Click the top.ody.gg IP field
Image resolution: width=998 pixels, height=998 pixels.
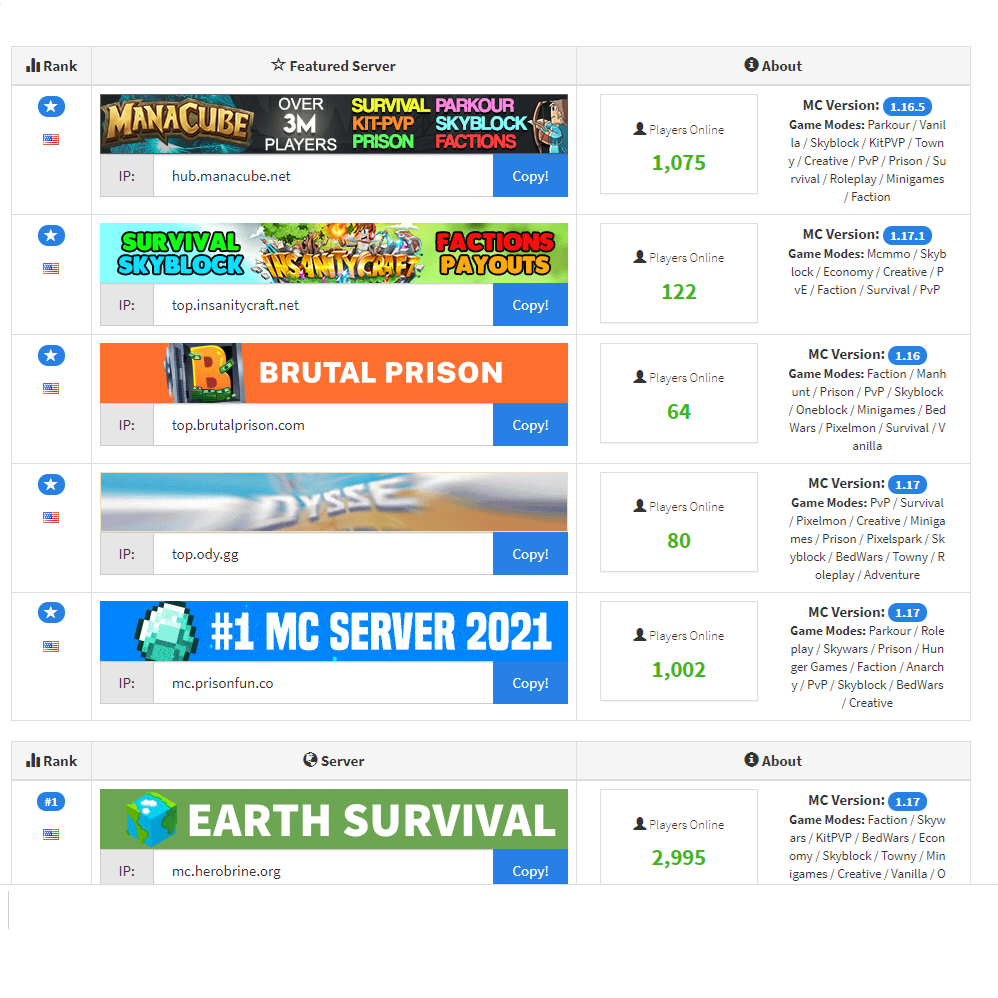[x=323, y=554]
